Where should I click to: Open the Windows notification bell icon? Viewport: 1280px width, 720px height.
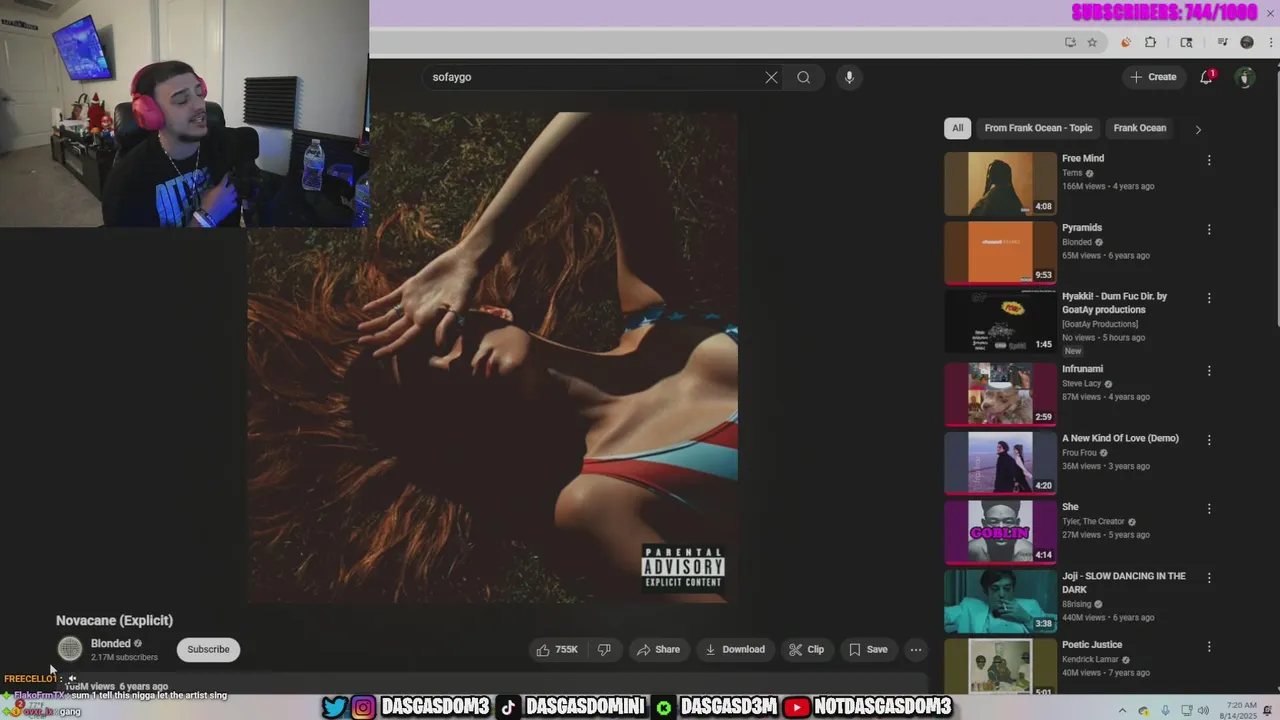point(1267,711)
